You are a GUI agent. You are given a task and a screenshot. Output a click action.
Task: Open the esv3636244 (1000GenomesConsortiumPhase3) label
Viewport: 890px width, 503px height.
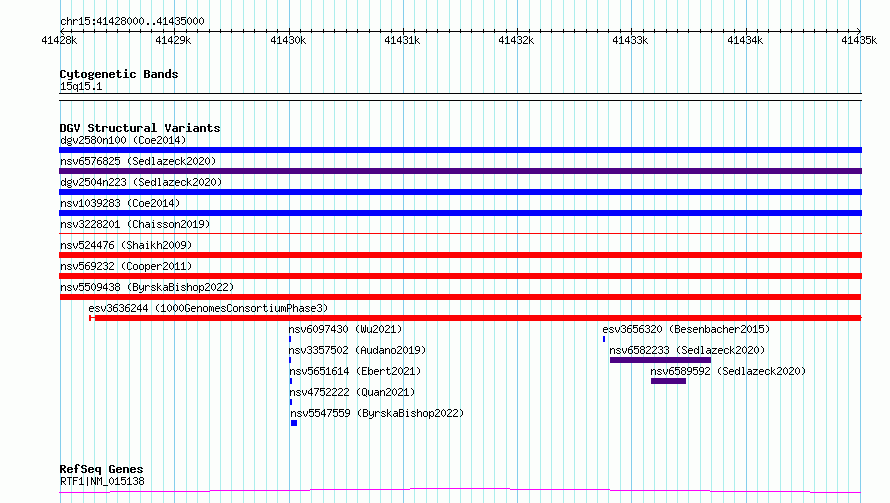(x=208, y=308)
